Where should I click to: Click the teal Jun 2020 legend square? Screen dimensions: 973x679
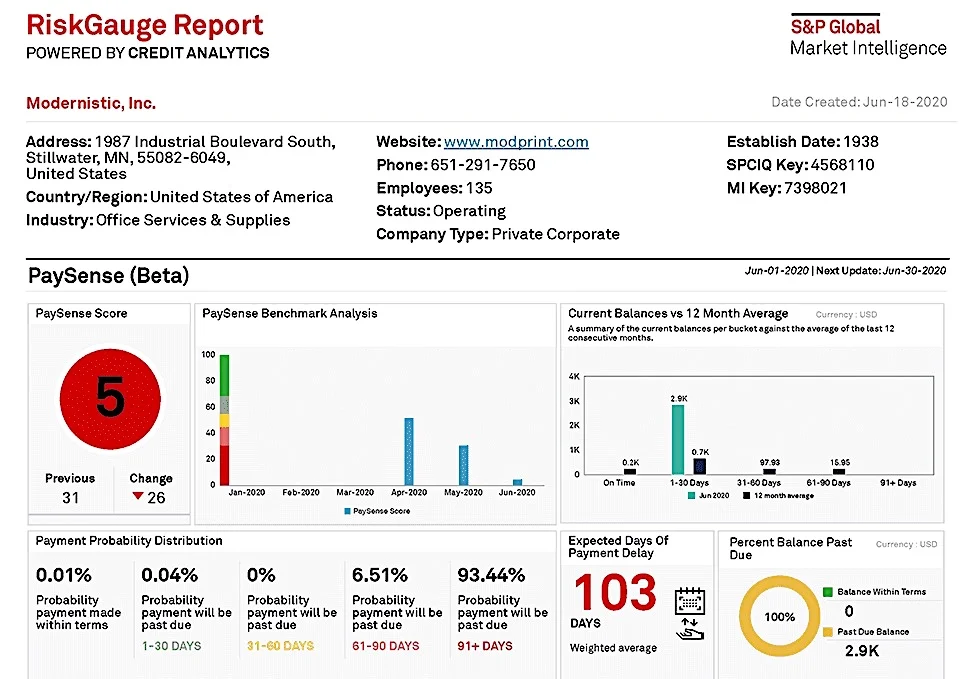pos(691,495)
